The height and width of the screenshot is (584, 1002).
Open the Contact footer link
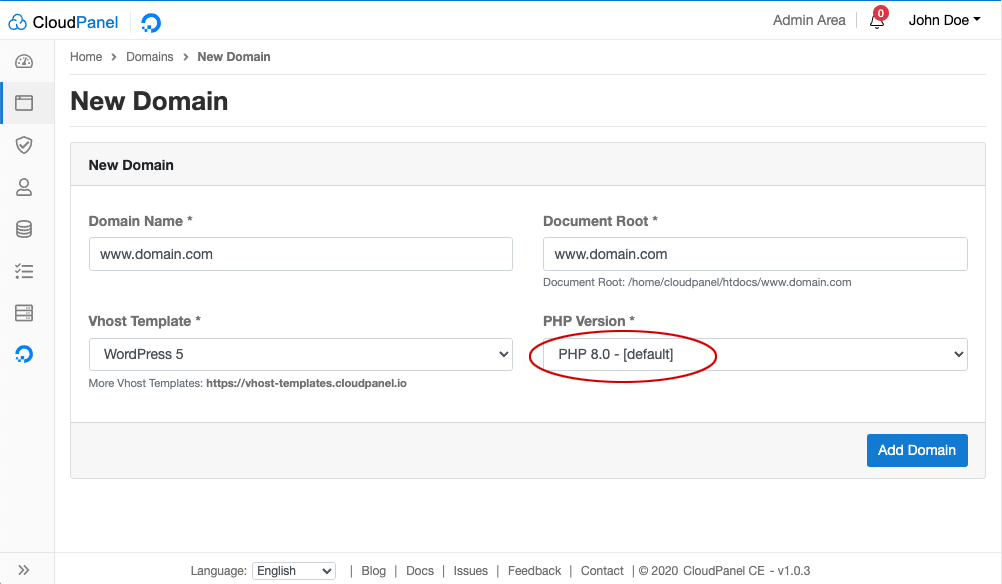tap(602, 571)
